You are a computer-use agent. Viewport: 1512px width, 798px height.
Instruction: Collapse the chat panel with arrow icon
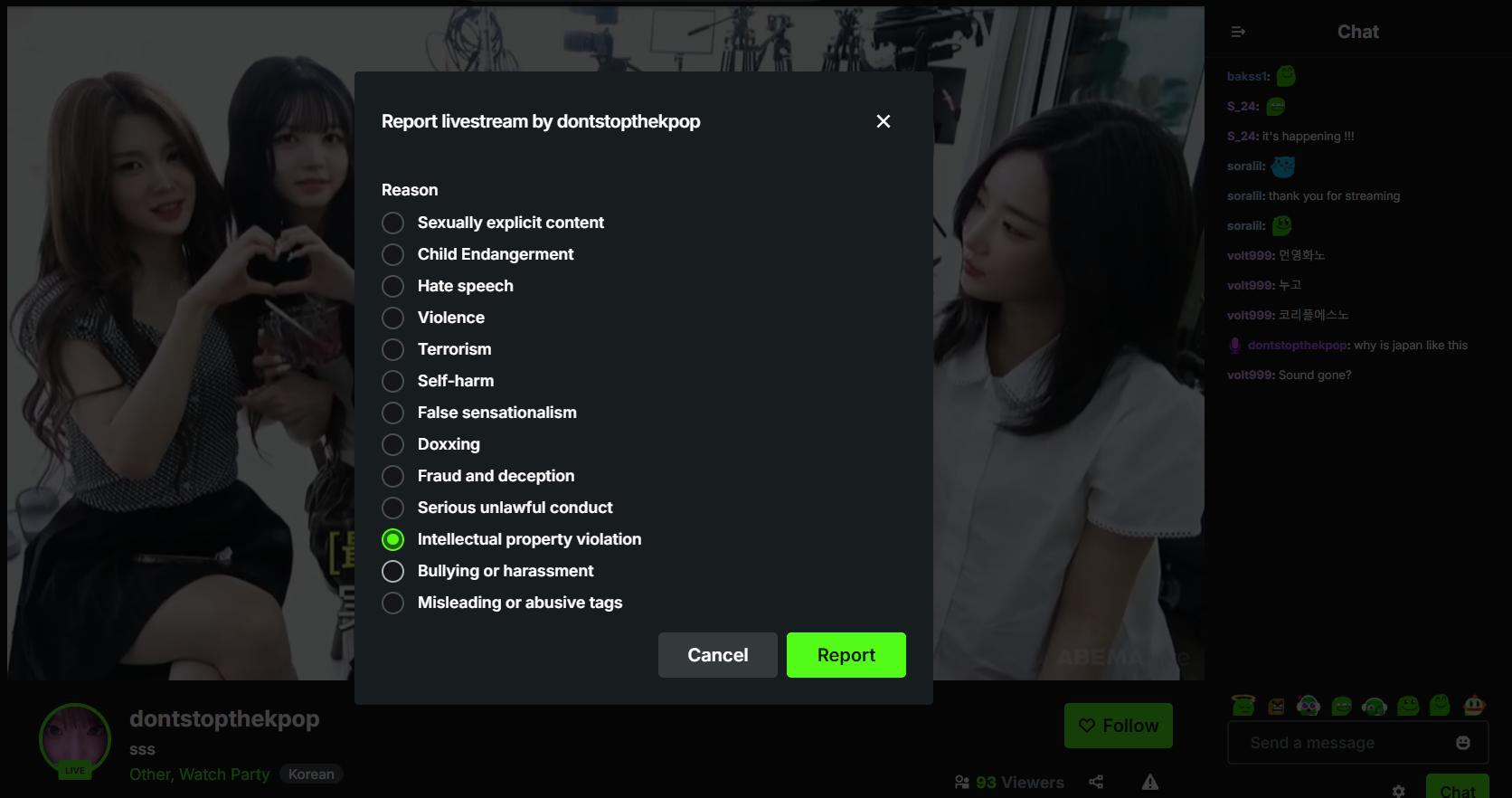(x=1238, y=32)
